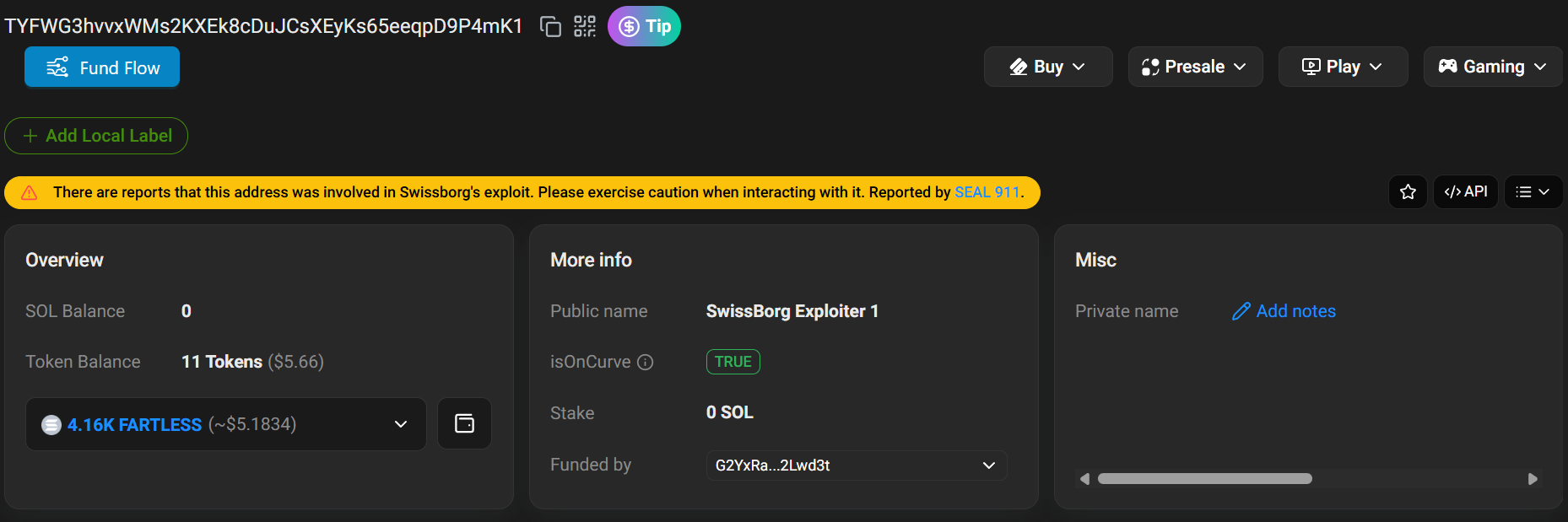Add a local label

(x=96, y=136)
